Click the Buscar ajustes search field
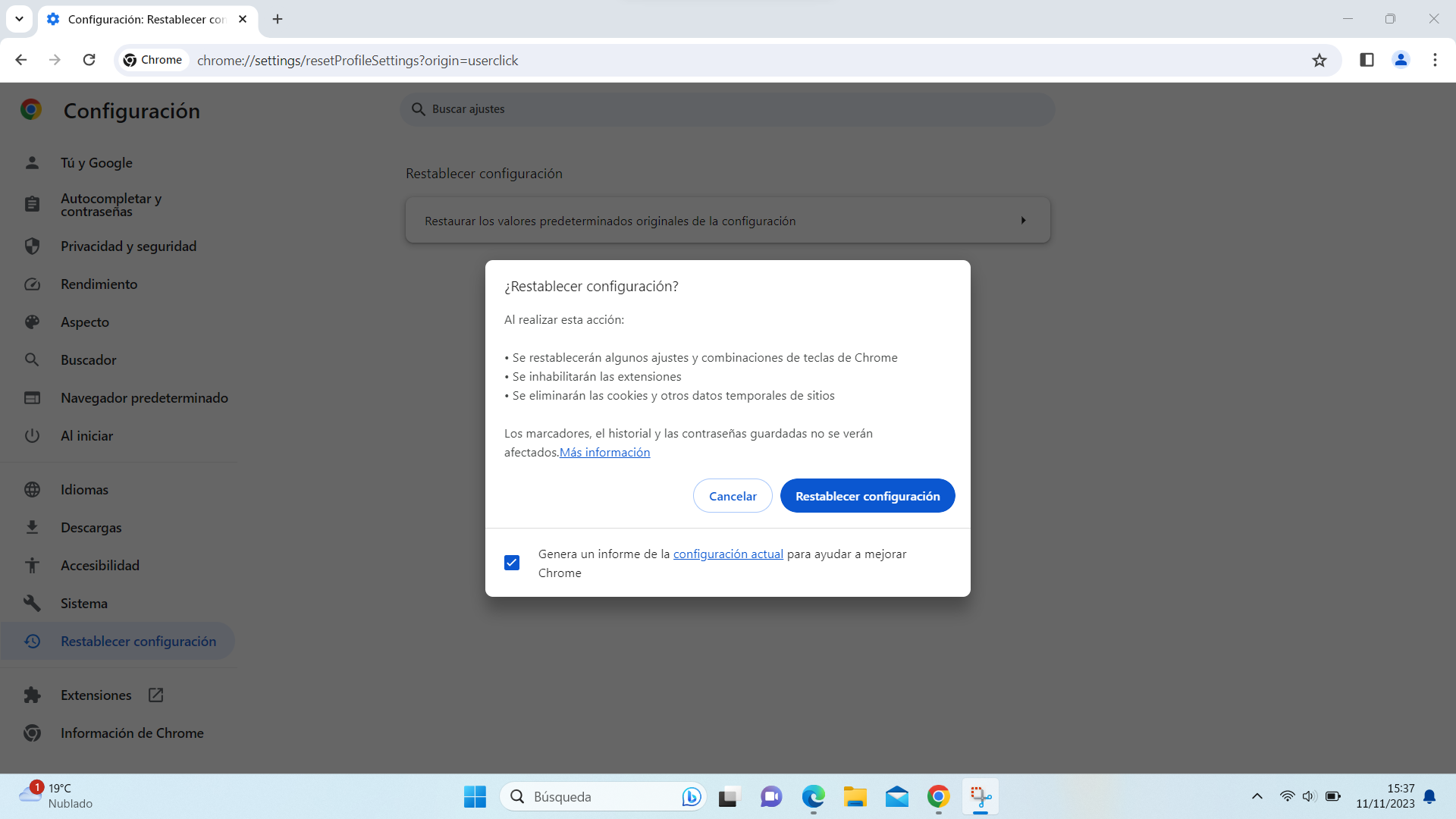Image resolution: width=1456 pixels, height=819 pixels. pyautogui.click(x=728, y=109)
